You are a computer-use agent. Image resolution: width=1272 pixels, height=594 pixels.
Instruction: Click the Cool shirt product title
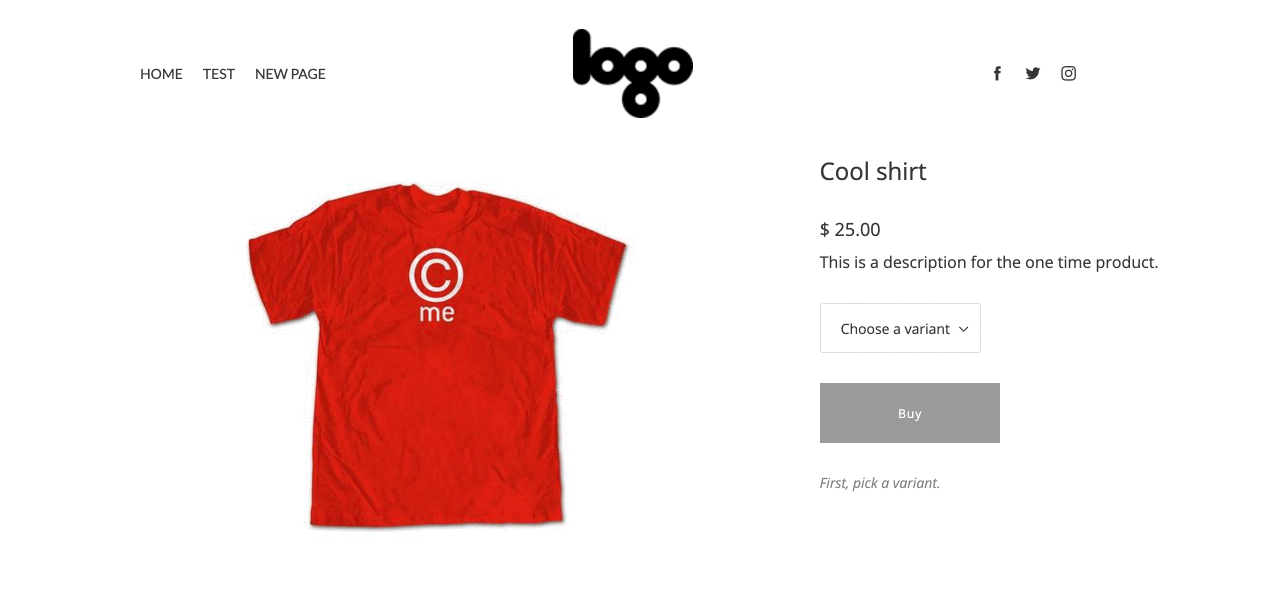coord(873,172)
